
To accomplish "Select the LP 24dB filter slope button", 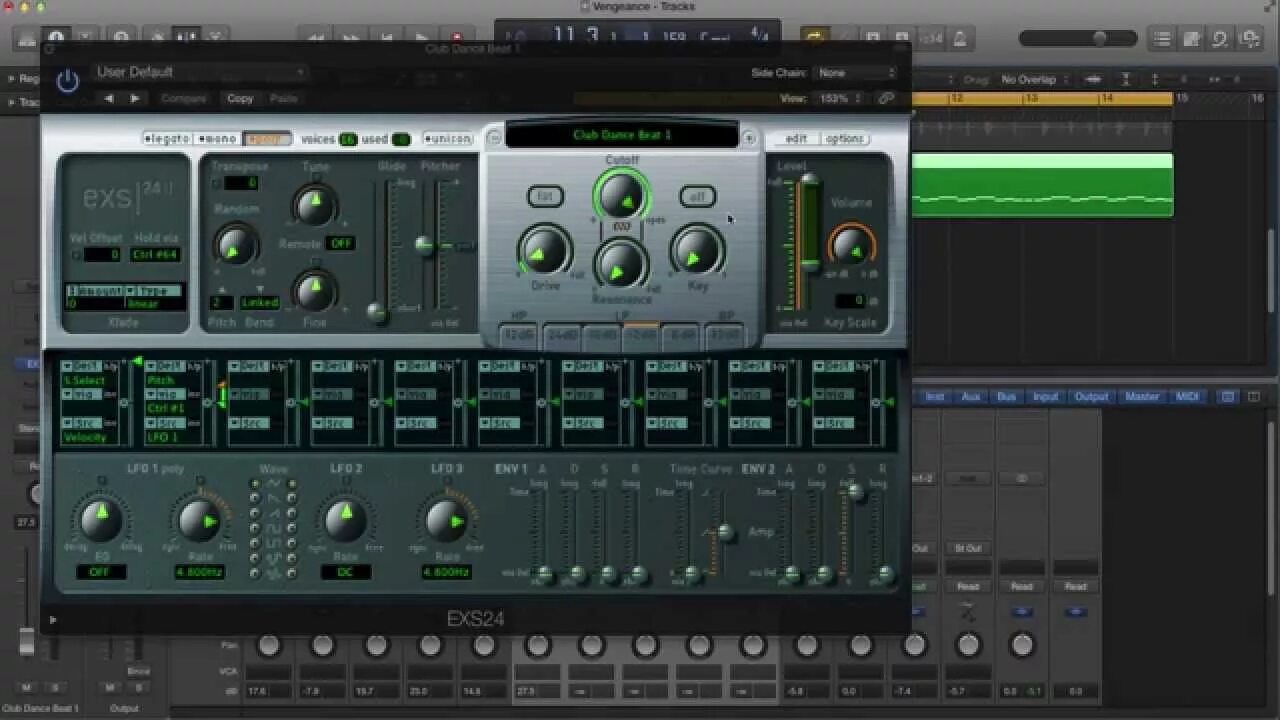I will [x=563, y=336].
